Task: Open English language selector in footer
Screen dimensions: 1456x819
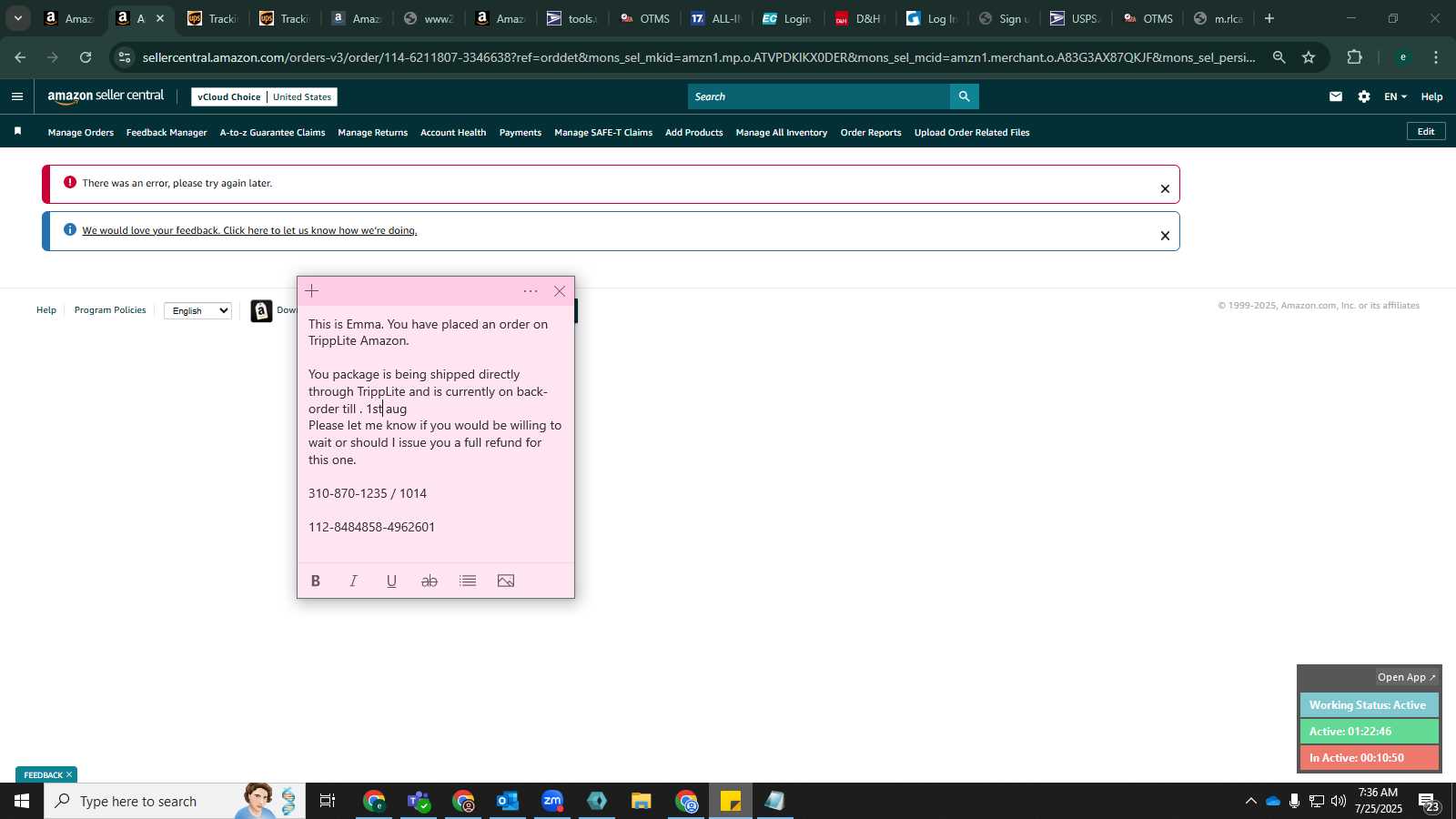Action: tap(197, 311)
